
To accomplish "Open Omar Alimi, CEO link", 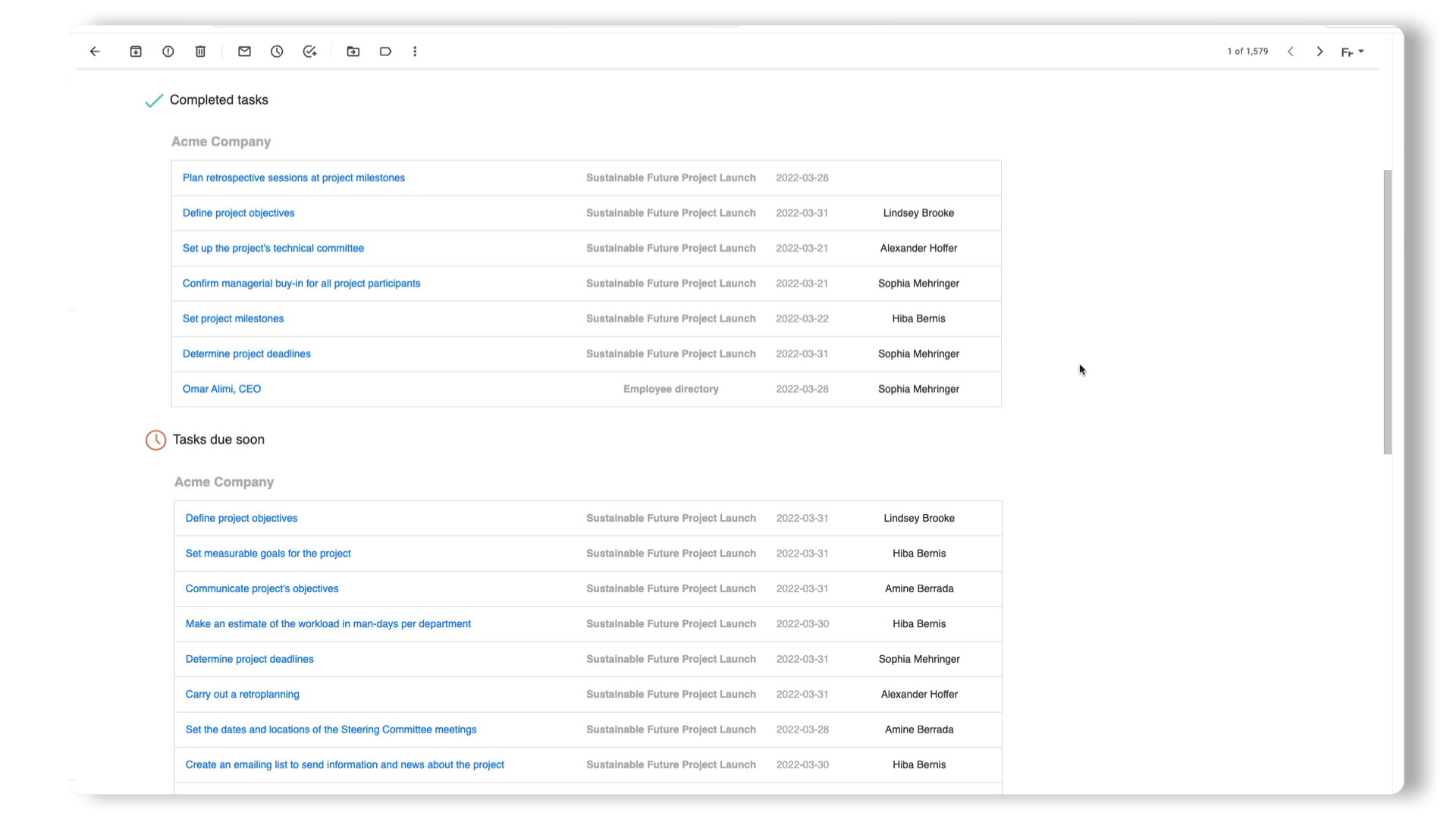I will point(221,389).
